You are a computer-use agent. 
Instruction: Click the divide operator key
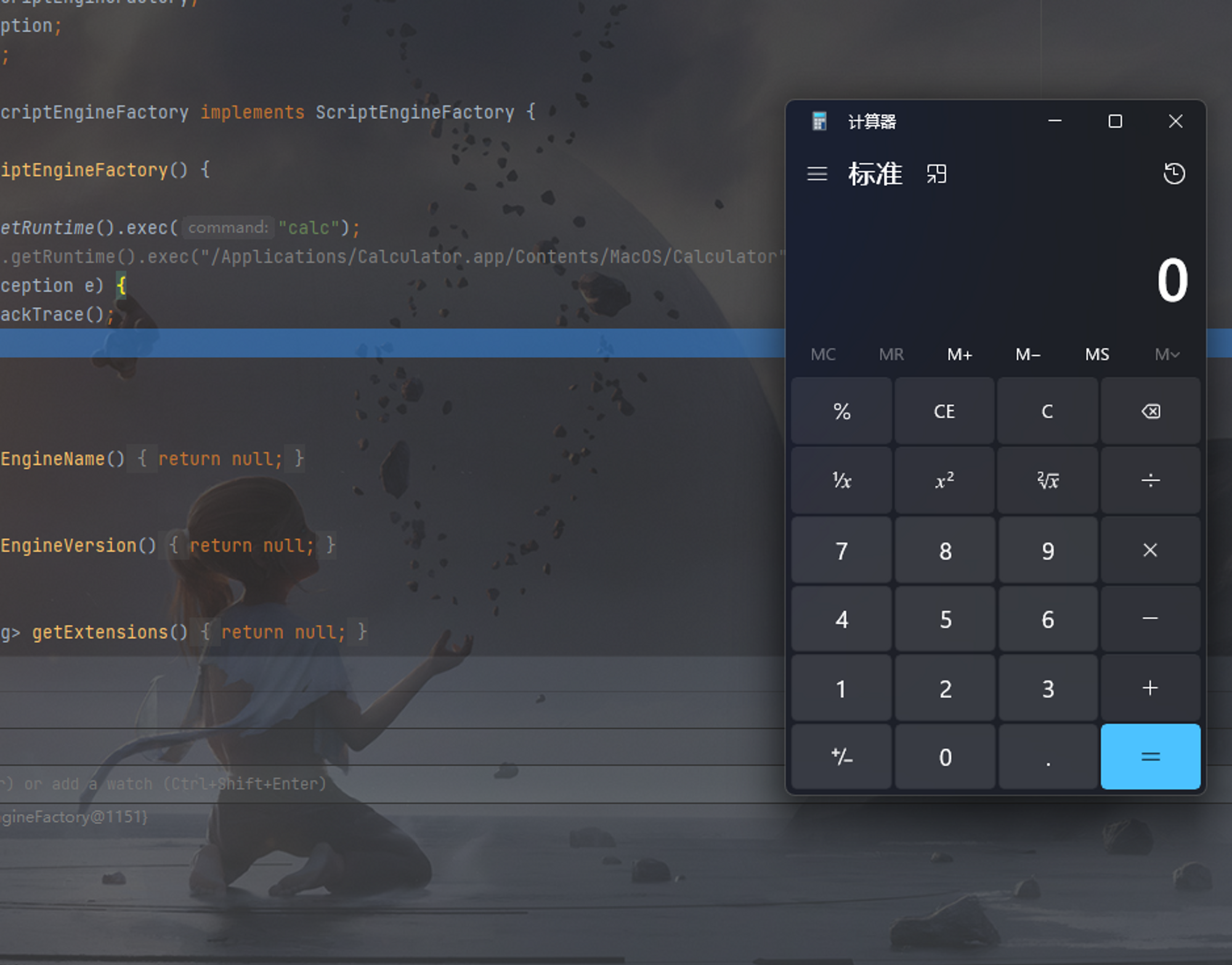coord(1150,480)
